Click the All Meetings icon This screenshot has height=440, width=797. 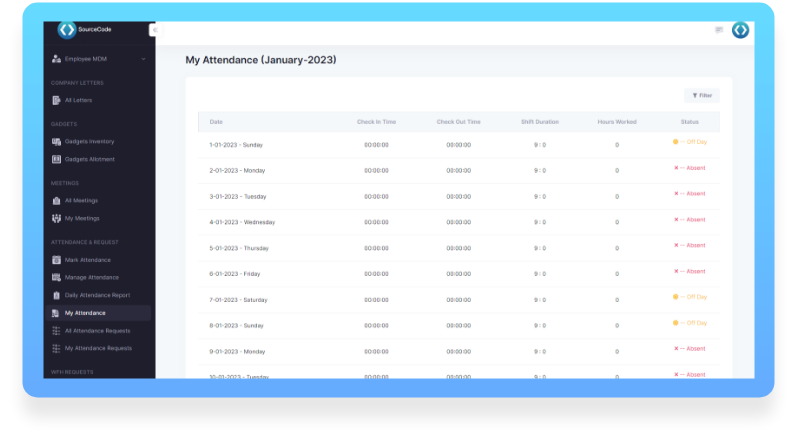(x=56, y=200)
